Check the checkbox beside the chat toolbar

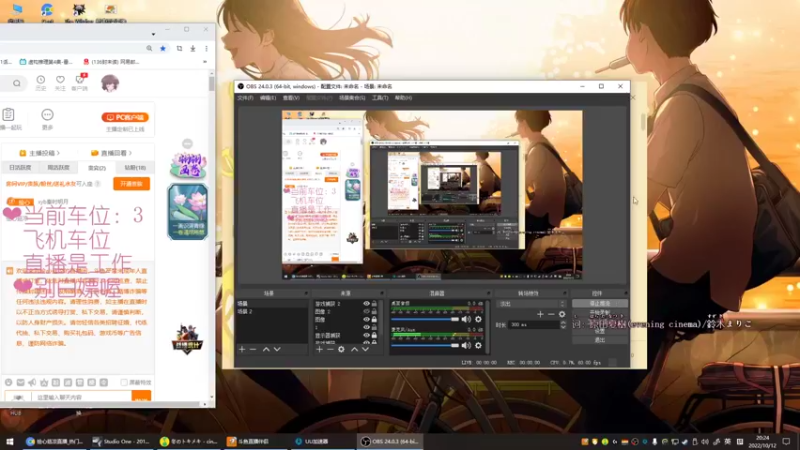[124, 382]
